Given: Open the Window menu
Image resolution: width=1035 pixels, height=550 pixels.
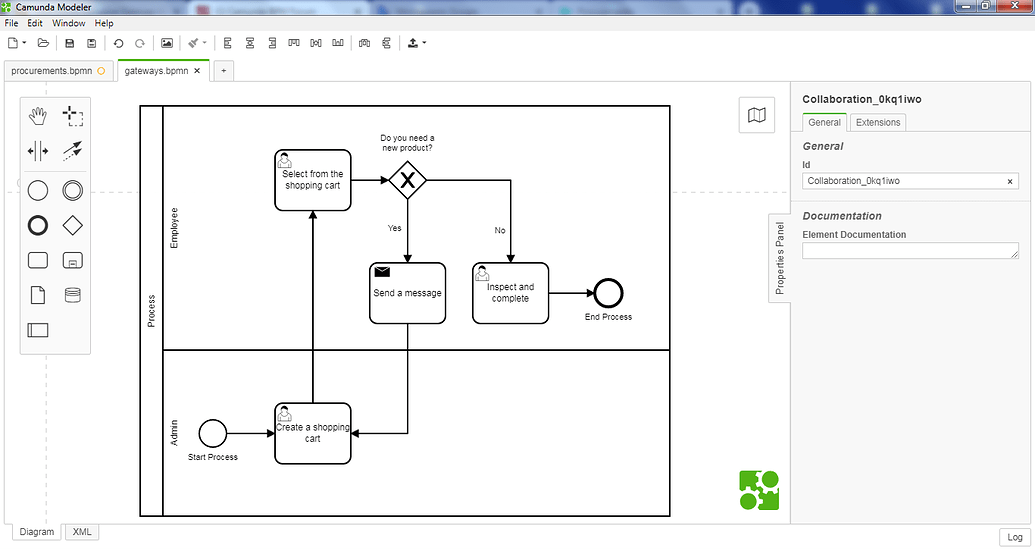Looking at the screenshot, I should (69, 23).
